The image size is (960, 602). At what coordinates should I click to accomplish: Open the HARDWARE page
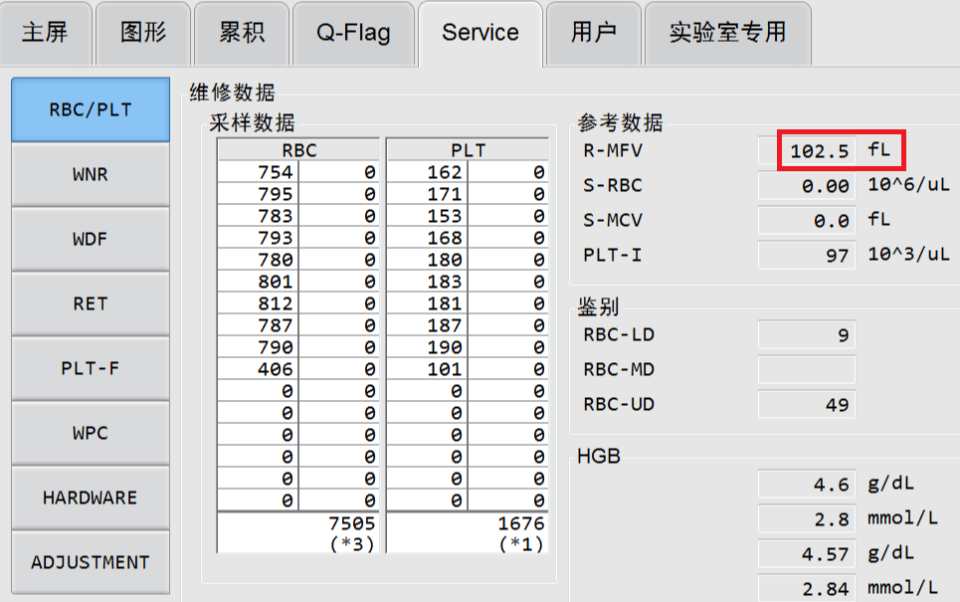90,497
